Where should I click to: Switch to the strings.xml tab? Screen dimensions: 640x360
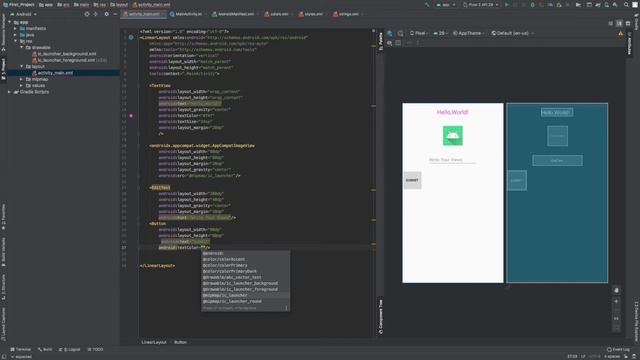[x=346, y=14]
